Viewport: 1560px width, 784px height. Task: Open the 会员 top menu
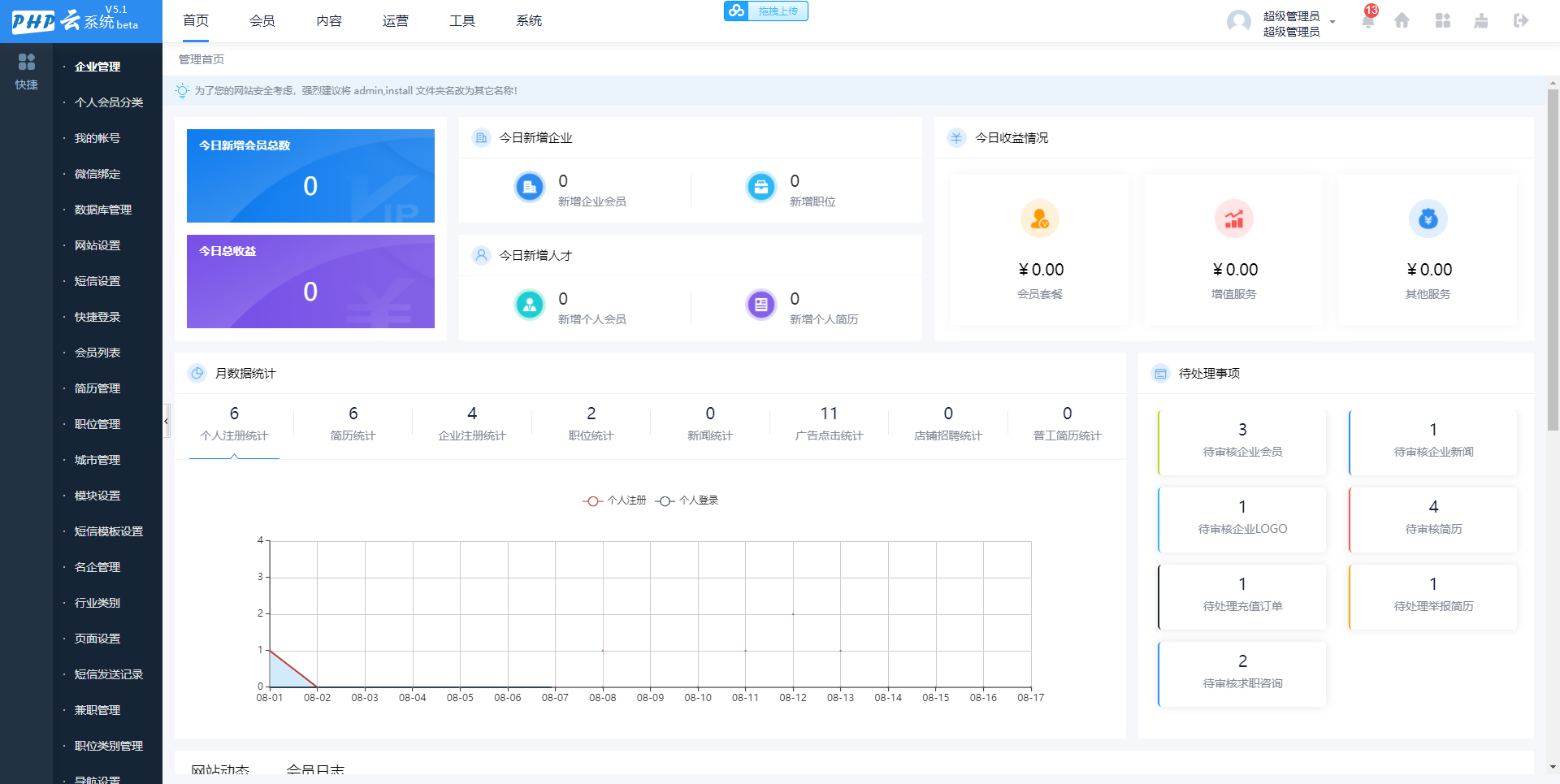262,21
